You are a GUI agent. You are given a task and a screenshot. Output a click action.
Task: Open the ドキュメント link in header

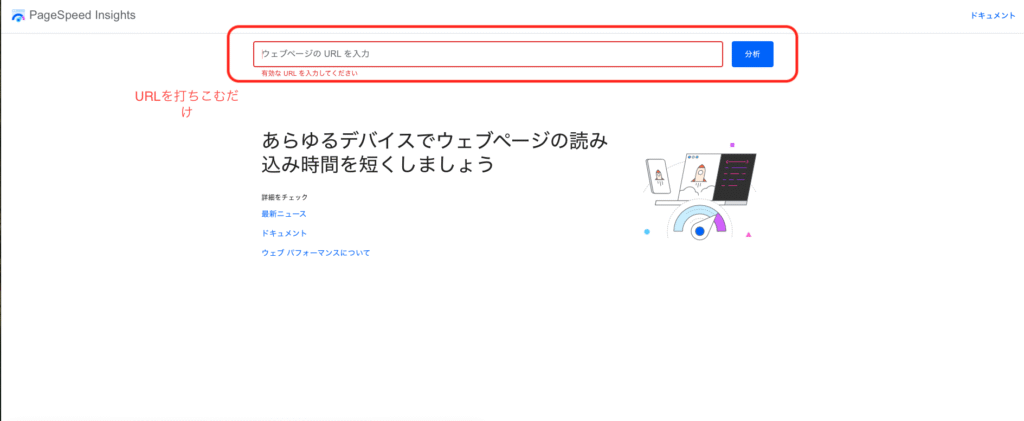click(x=993, y=16)
